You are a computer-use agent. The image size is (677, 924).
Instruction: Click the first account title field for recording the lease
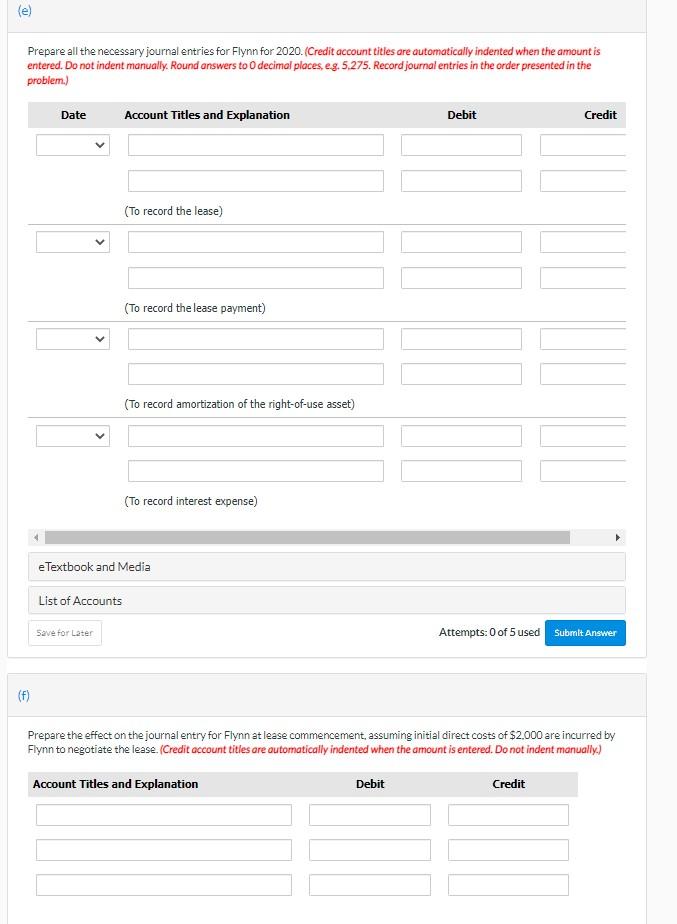tap(255, 145)
